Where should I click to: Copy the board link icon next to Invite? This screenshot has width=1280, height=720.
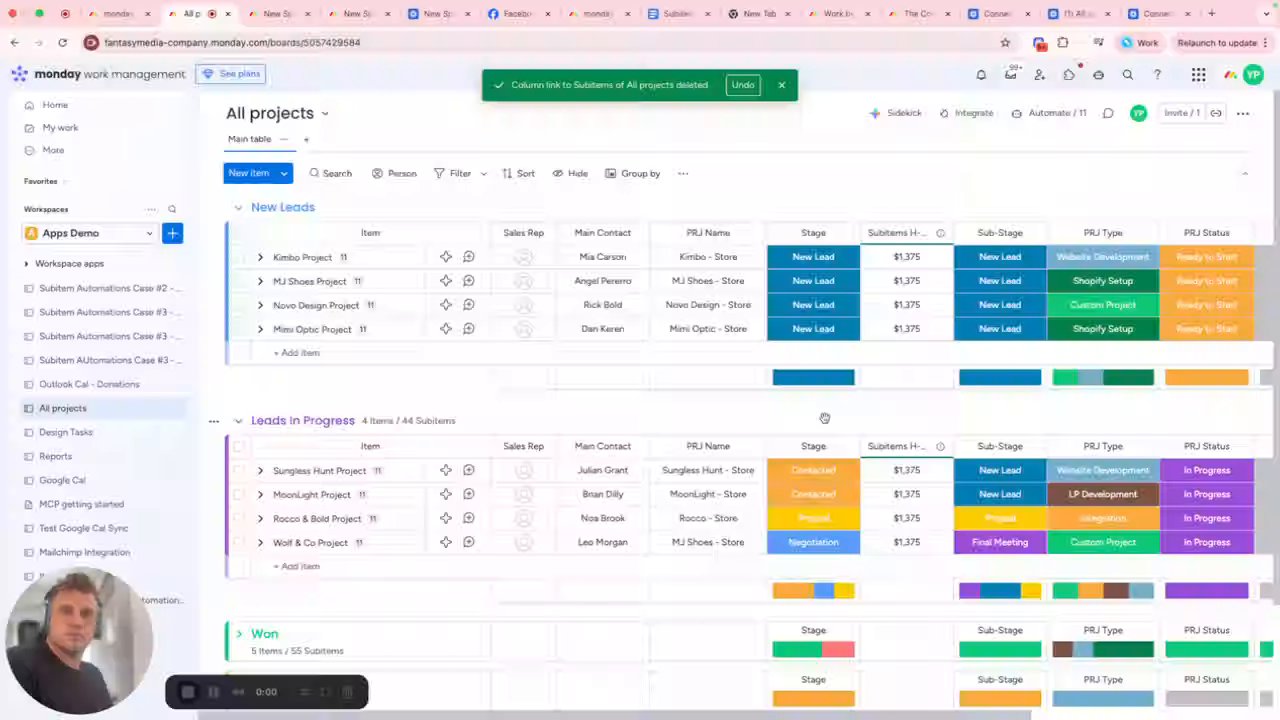coord(1216,113)
